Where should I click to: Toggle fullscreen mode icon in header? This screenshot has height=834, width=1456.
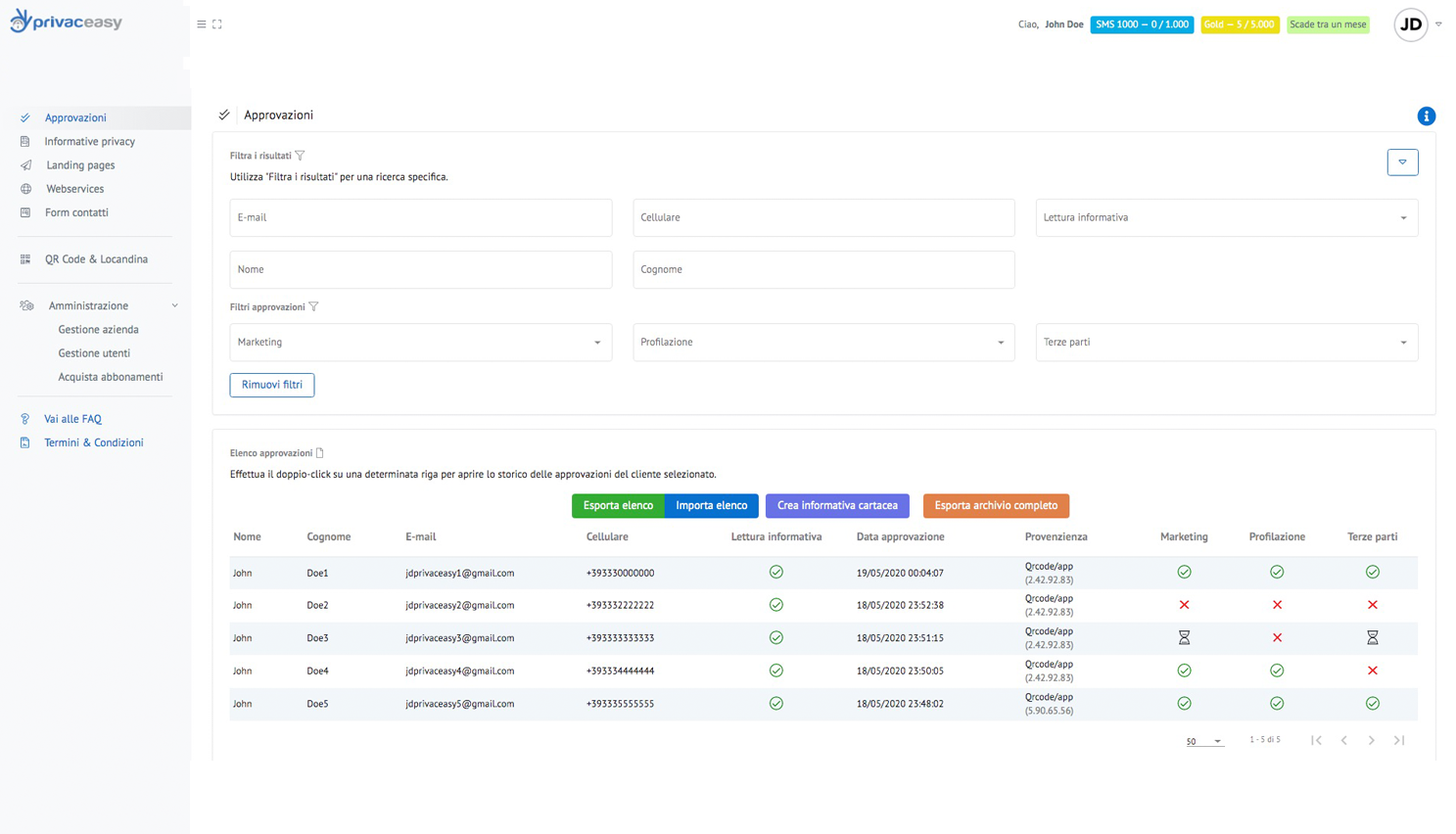[217, 24]
